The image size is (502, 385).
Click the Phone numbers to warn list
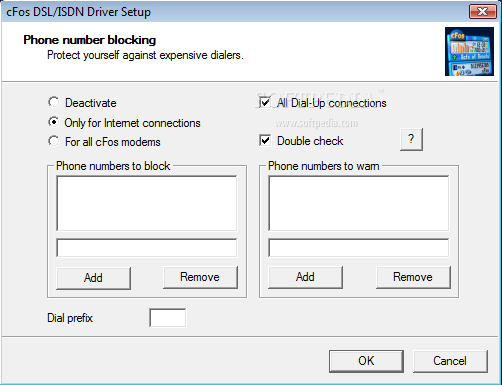(359, 203)
